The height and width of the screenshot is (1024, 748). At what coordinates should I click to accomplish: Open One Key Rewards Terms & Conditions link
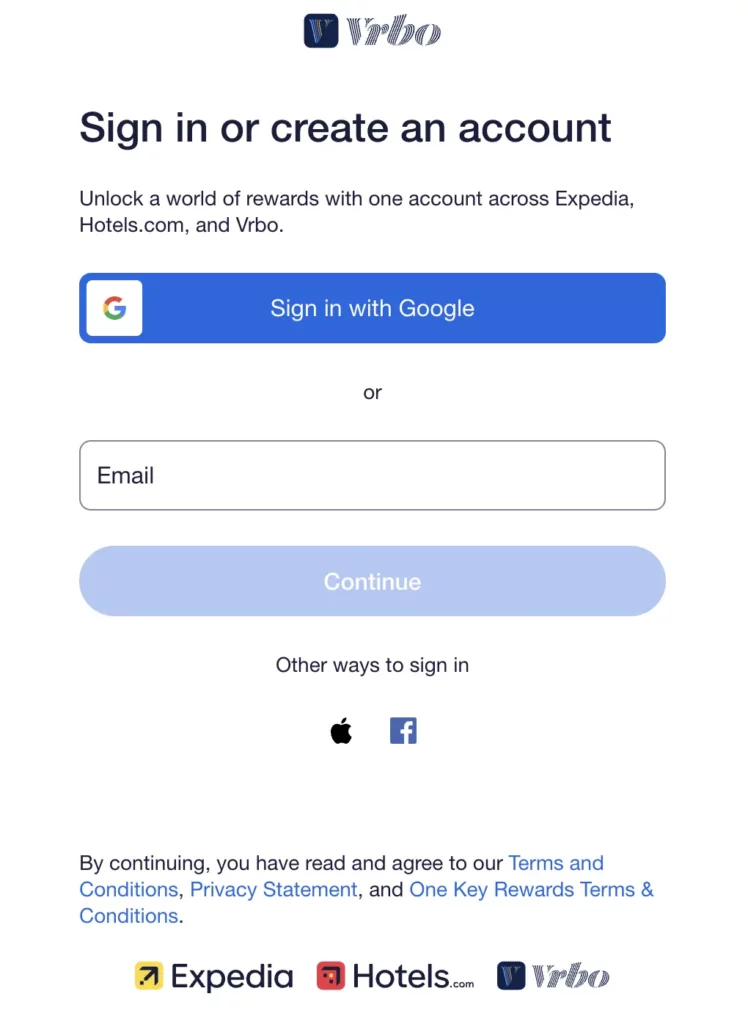click(531, 889)
